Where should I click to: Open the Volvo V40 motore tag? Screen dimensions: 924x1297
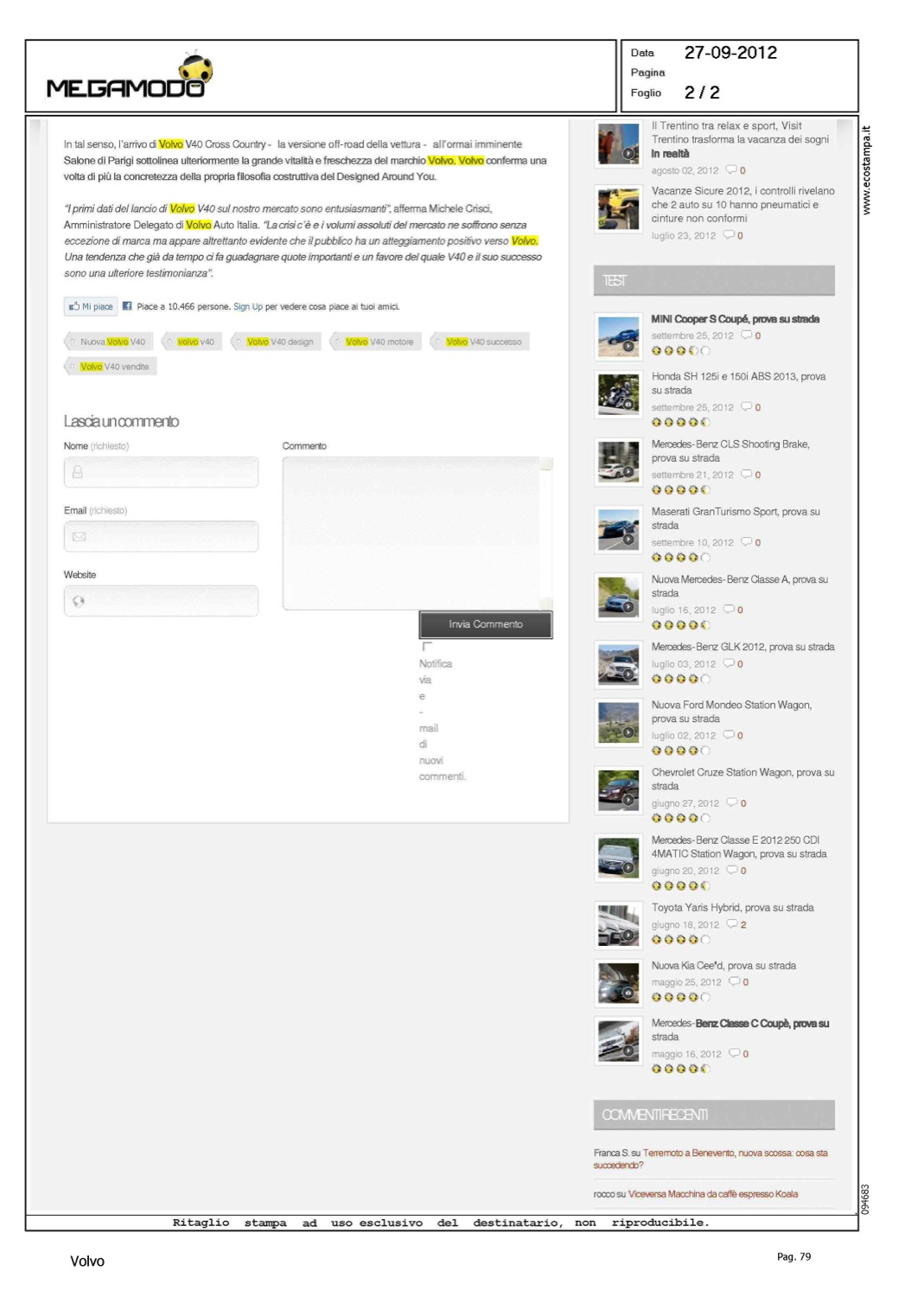pos(378,342)
